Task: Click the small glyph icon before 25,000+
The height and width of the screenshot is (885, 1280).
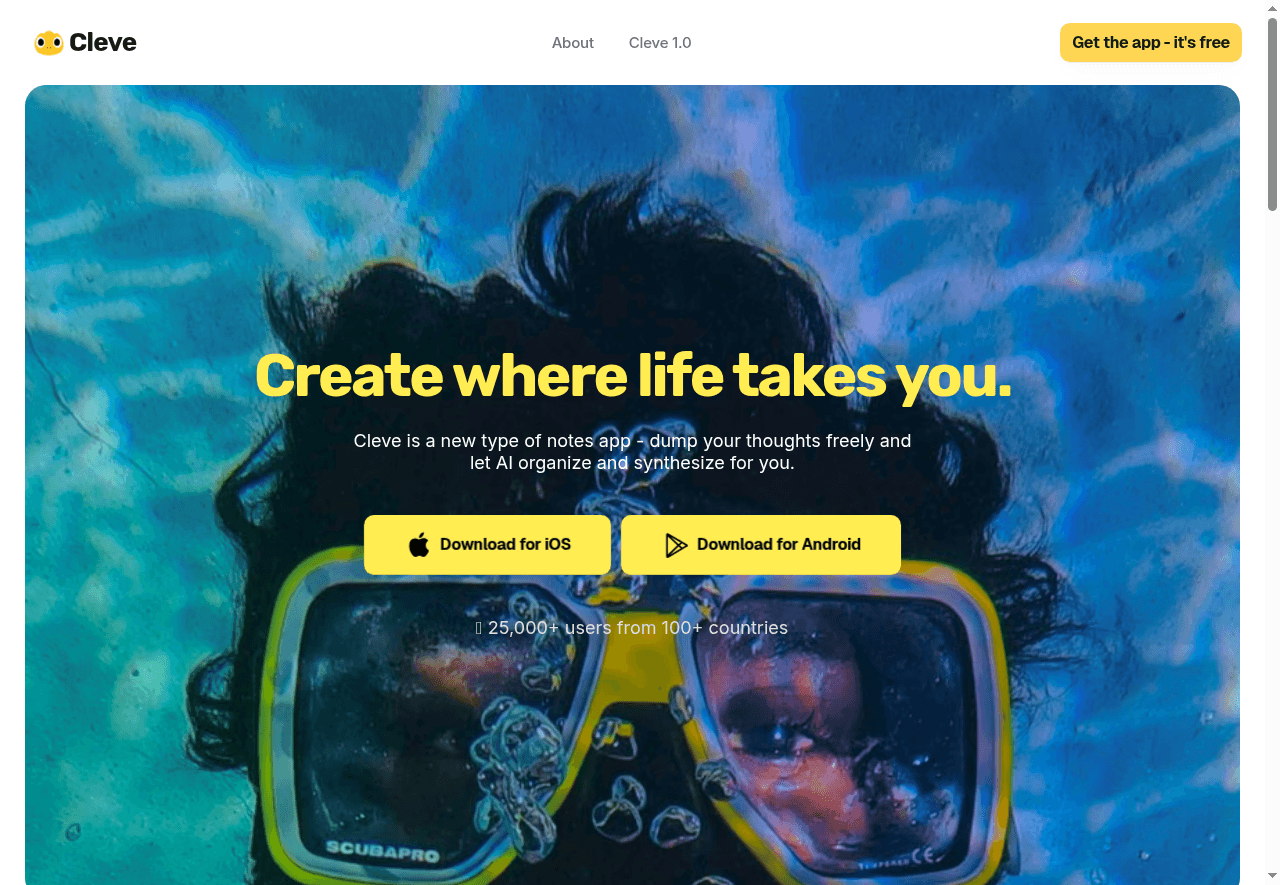Action: [x=479, y=628]
